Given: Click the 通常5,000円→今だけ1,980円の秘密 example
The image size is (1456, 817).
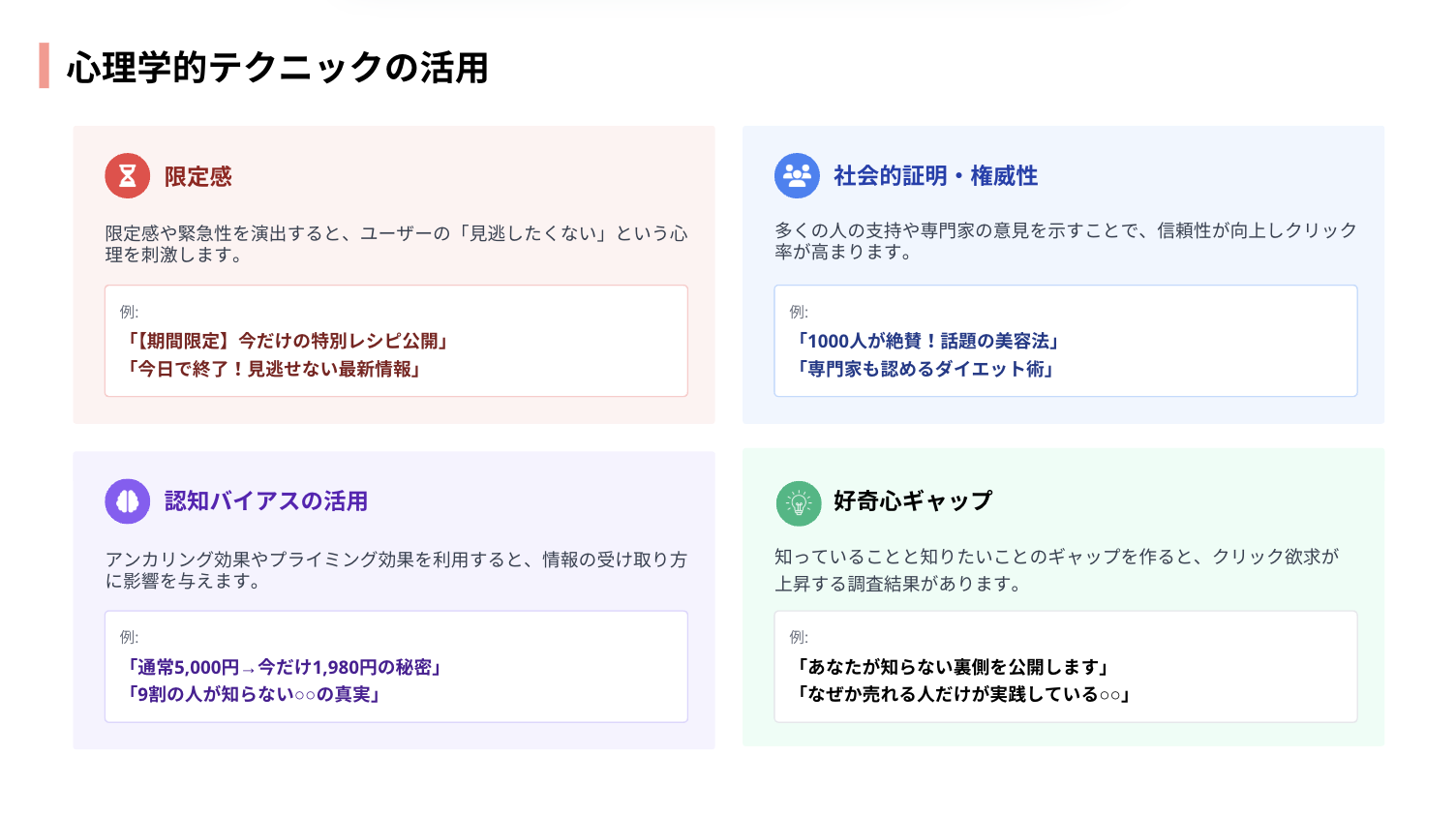Looking at the screenshot, I should [283, 667].
